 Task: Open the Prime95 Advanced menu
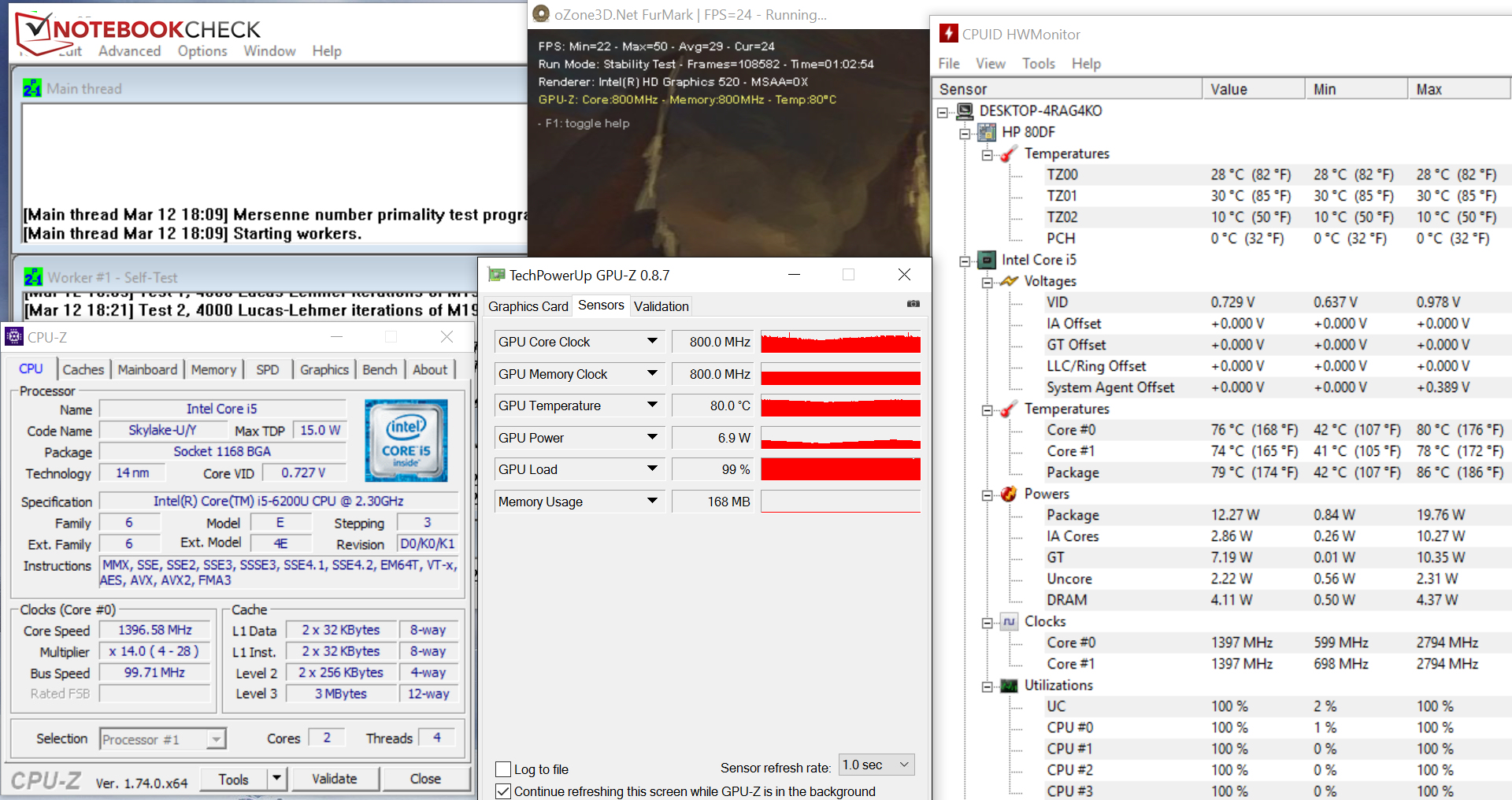click(x=129, y=51)
